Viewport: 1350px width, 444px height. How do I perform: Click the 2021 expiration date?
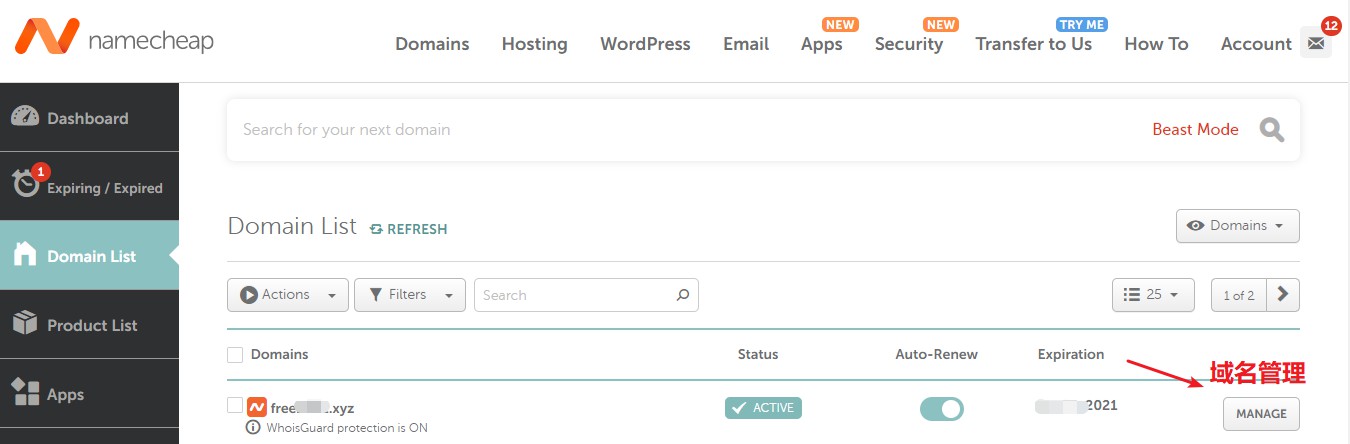(1076, 406)
